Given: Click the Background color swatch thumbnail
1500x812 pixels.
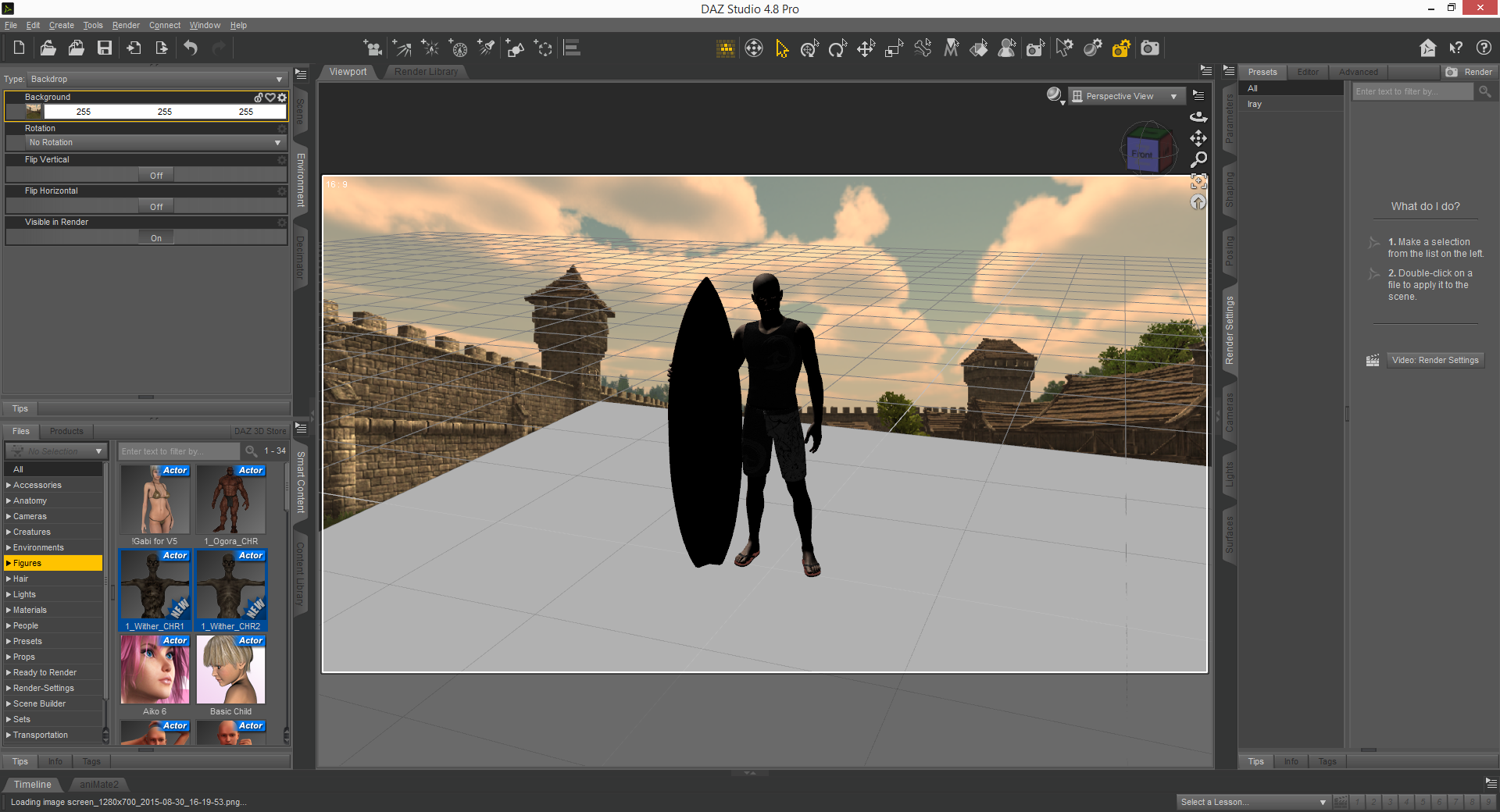Looking at the screenshot, I should 34,112.
